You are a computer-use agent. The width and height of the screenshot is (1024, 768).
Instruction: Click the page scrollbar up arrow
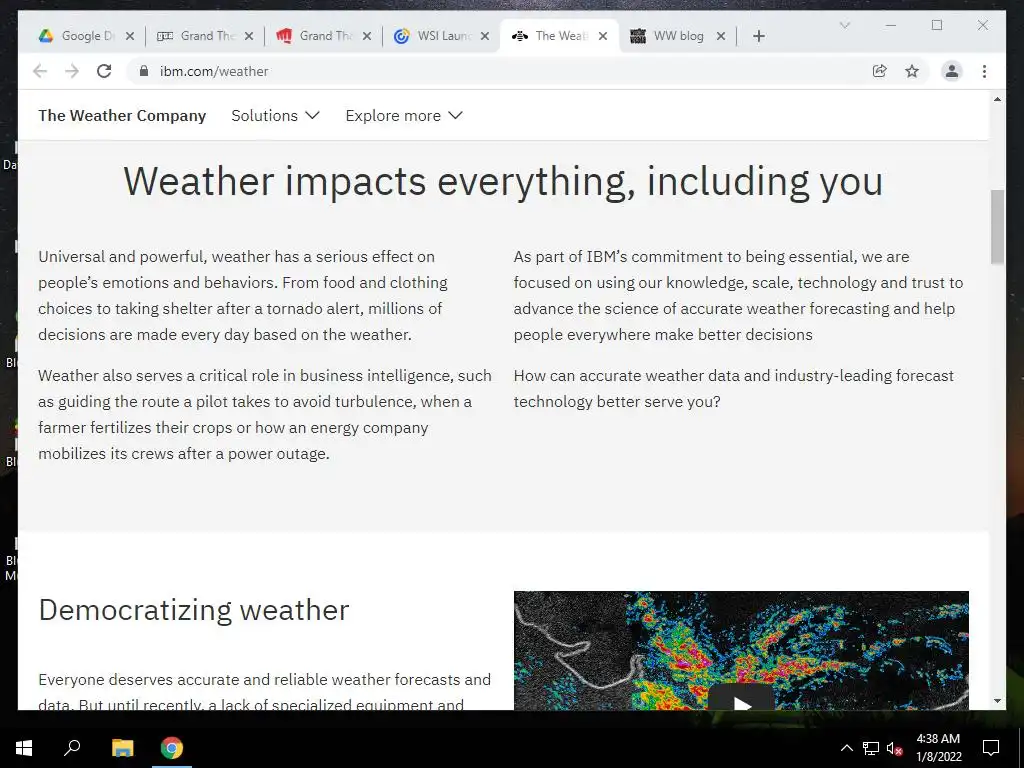click(997, 99)
